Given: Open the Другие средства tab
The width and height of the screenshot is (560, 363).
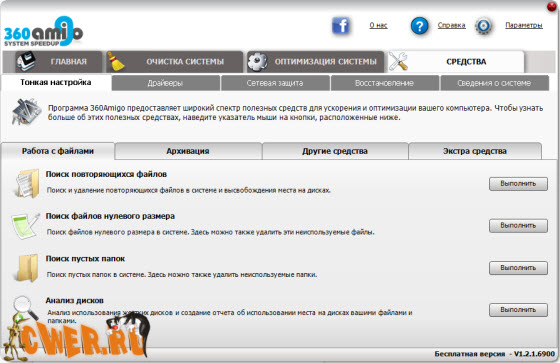Looking at the screenshot, I should coord(335,151).
